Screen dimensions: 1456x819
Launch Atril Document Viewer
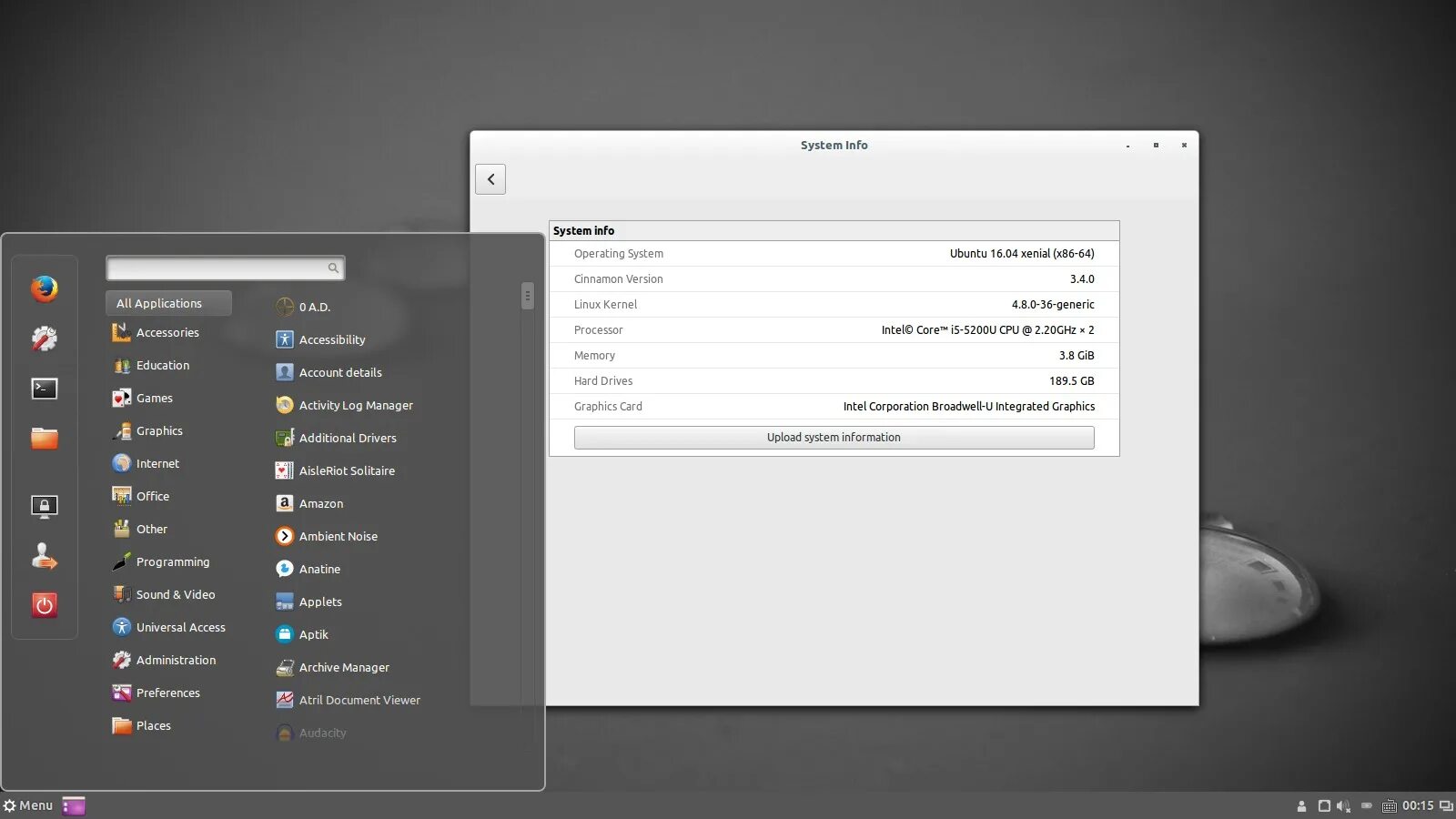point(348,700)
